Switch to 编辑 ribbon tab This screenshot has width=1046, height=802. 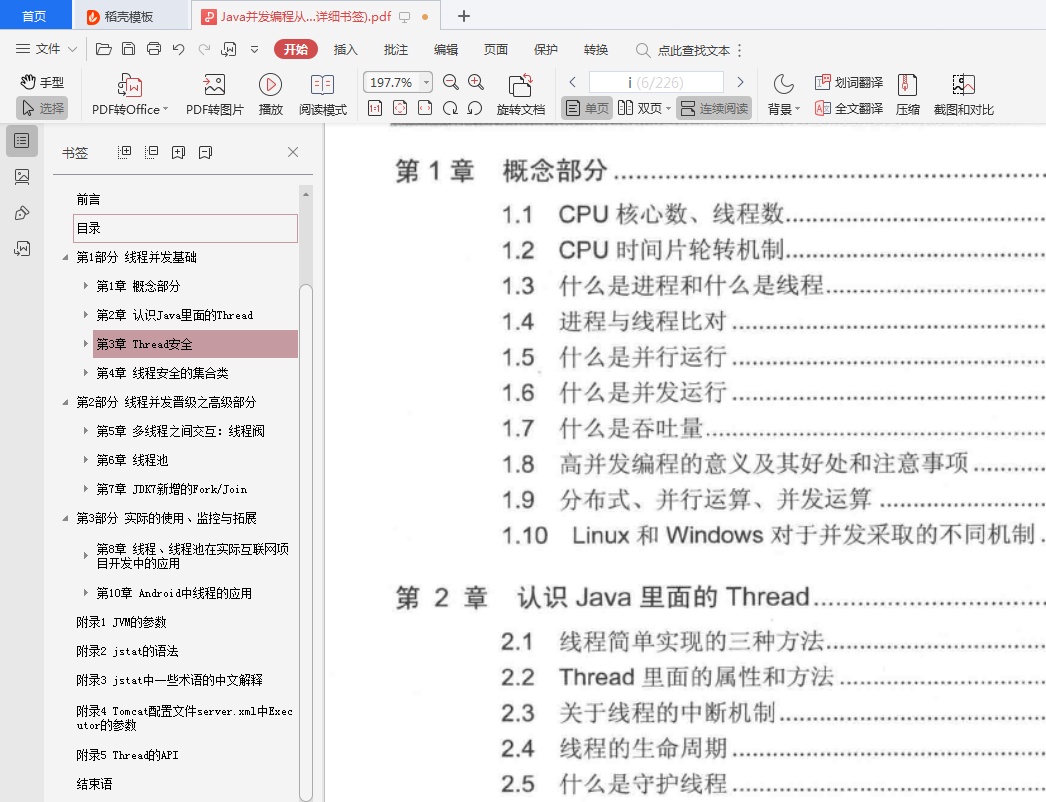(x=446, y=49)
